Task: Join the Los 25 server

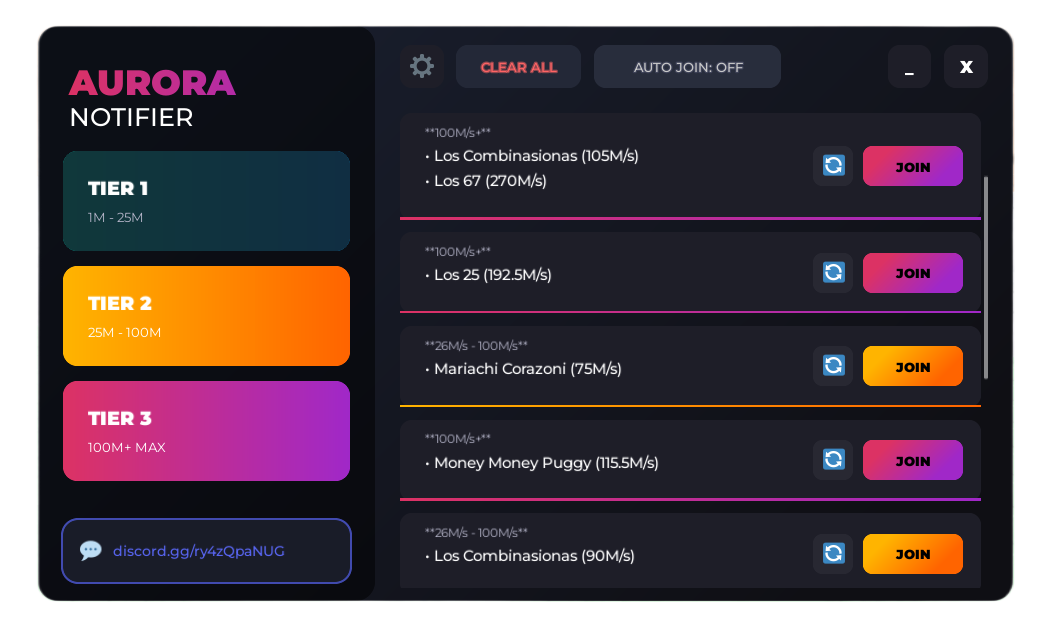Action: (x=912, y=273)
